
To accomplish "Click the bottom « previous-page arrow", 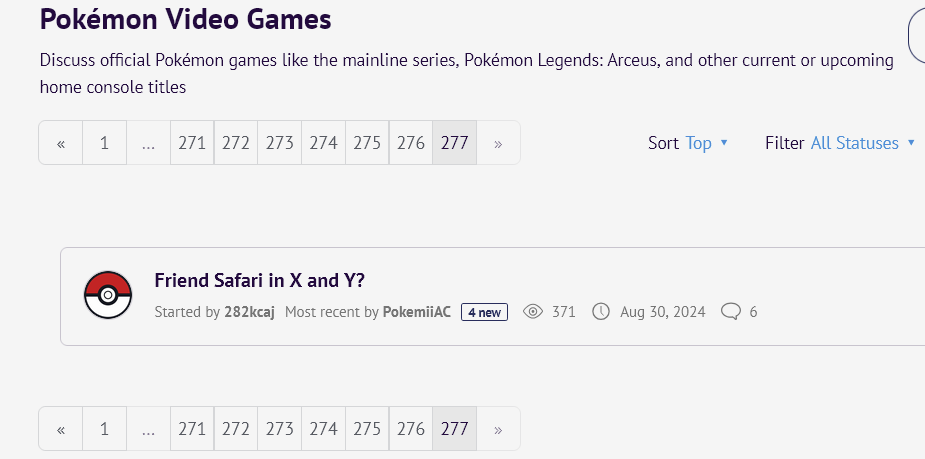I will coord(61,429).
